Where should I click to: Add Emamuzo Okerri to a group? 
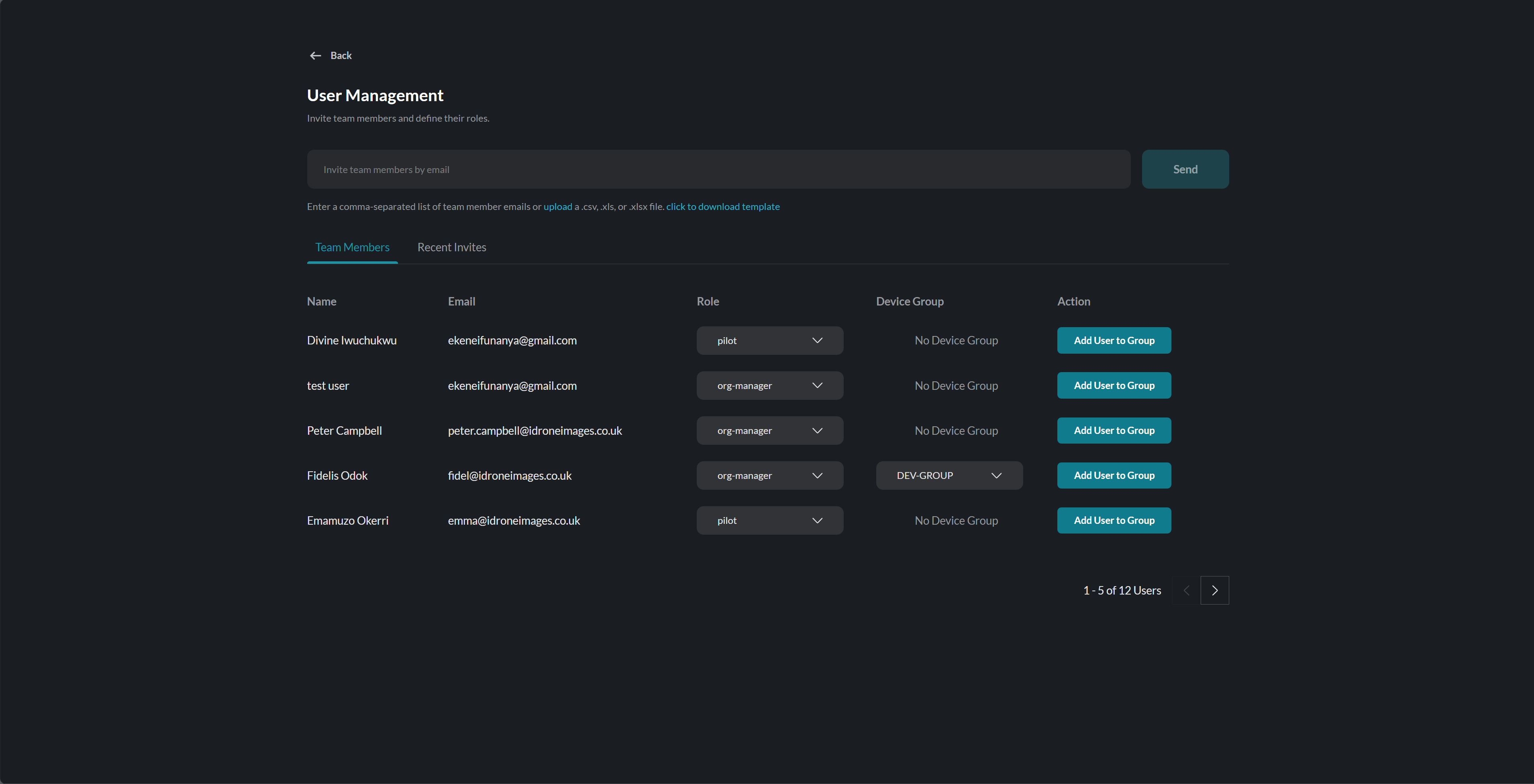pyautogui.click(x=1114, y=520)
